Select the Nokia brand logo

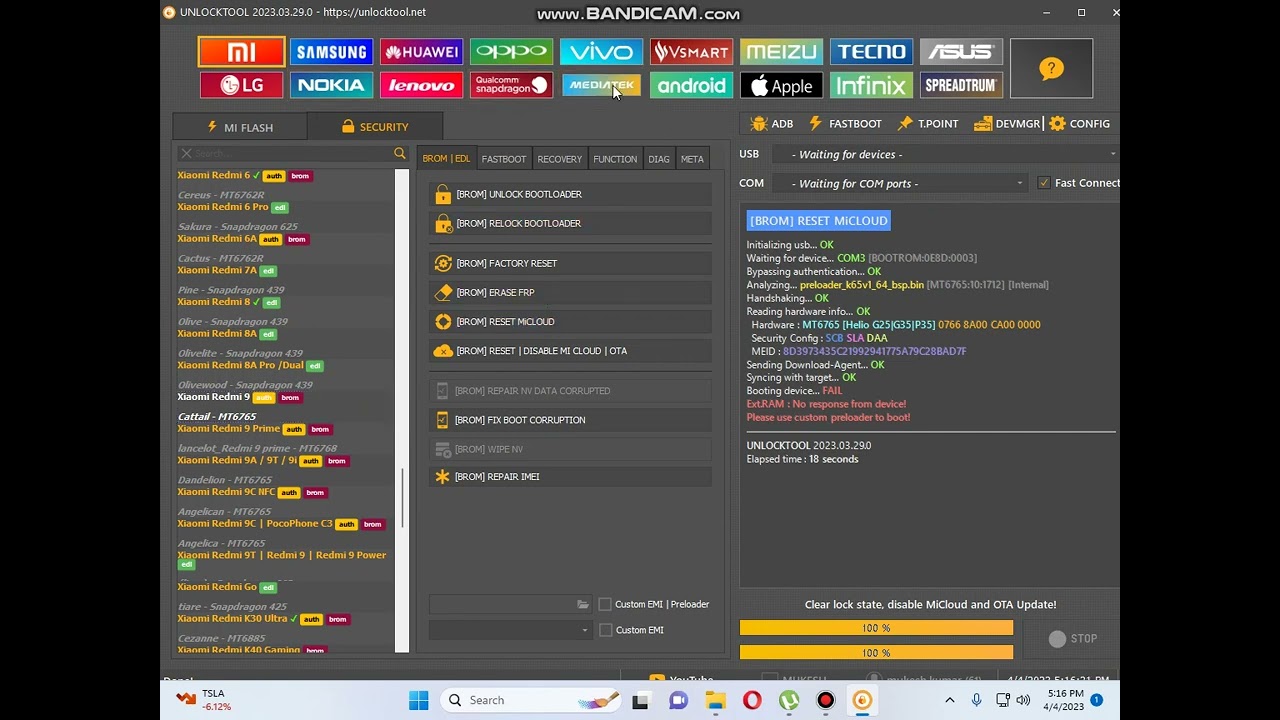(331, 85)
